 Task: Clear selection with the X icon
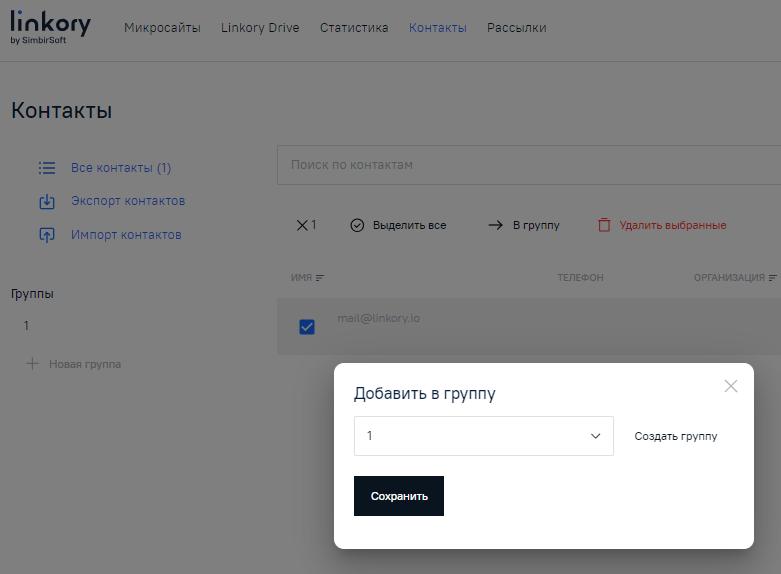[302, 225]
